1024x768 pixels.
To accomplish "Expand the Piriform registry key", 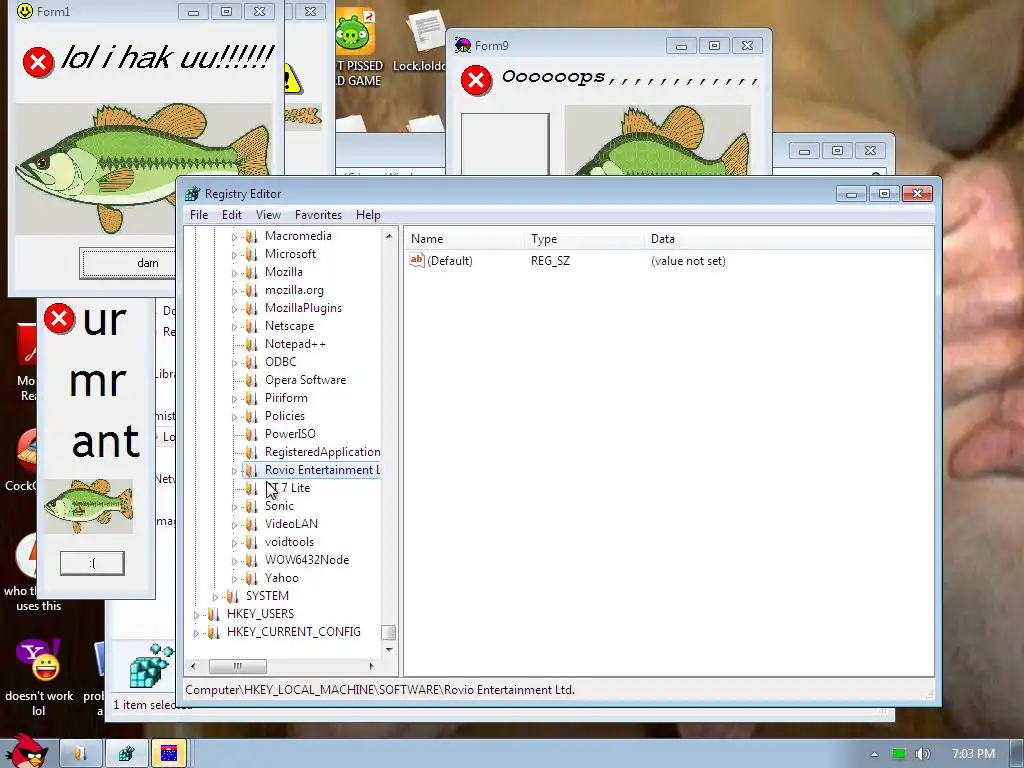I will pos(234,398).
